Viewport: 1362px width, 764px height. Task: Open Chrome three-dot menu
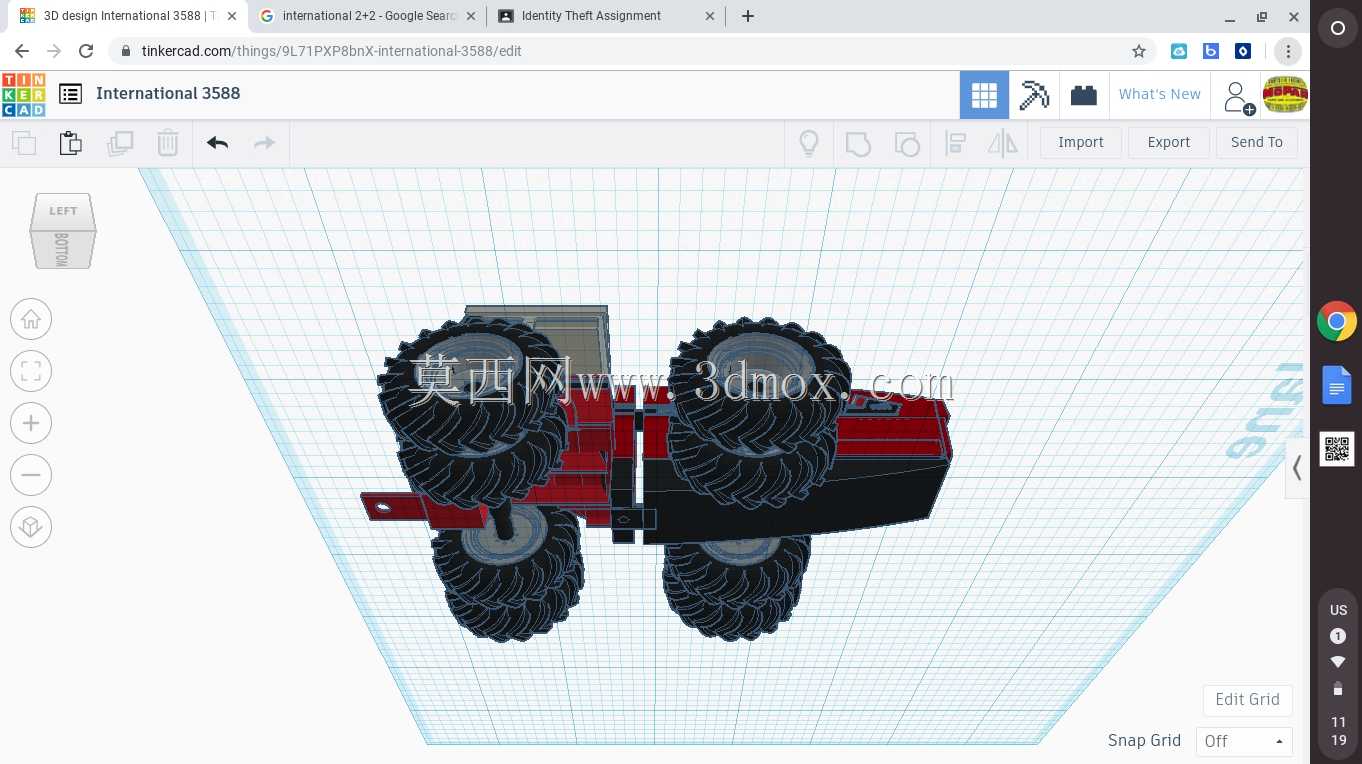point(1288,51)
